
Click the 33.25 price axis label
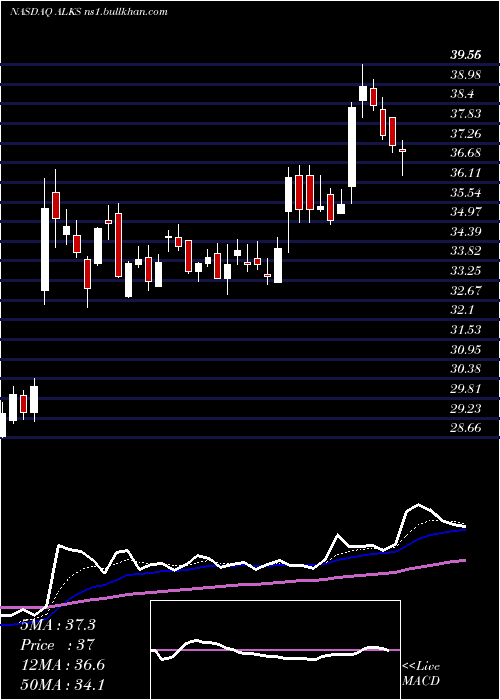point(466,271)
